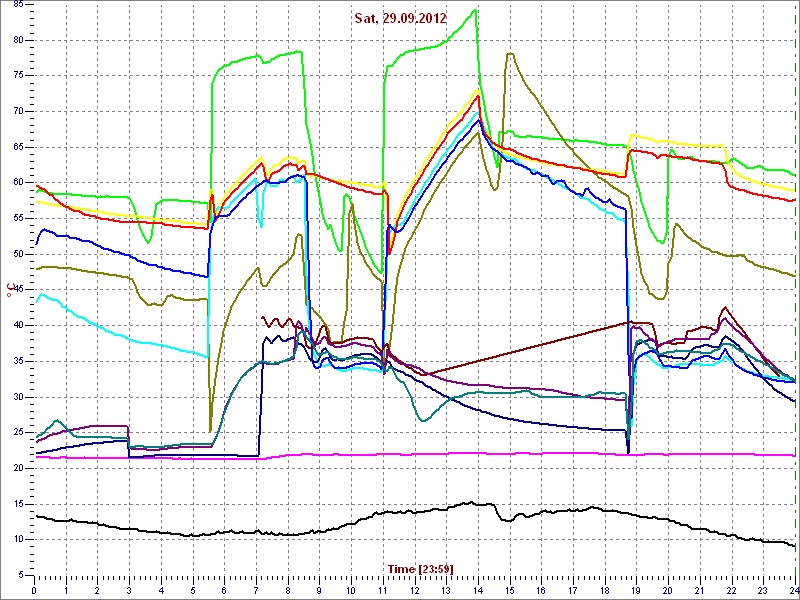Click the date title Sat, 29.09.2012
Screen dimensions: 800x600
(401, 18)
